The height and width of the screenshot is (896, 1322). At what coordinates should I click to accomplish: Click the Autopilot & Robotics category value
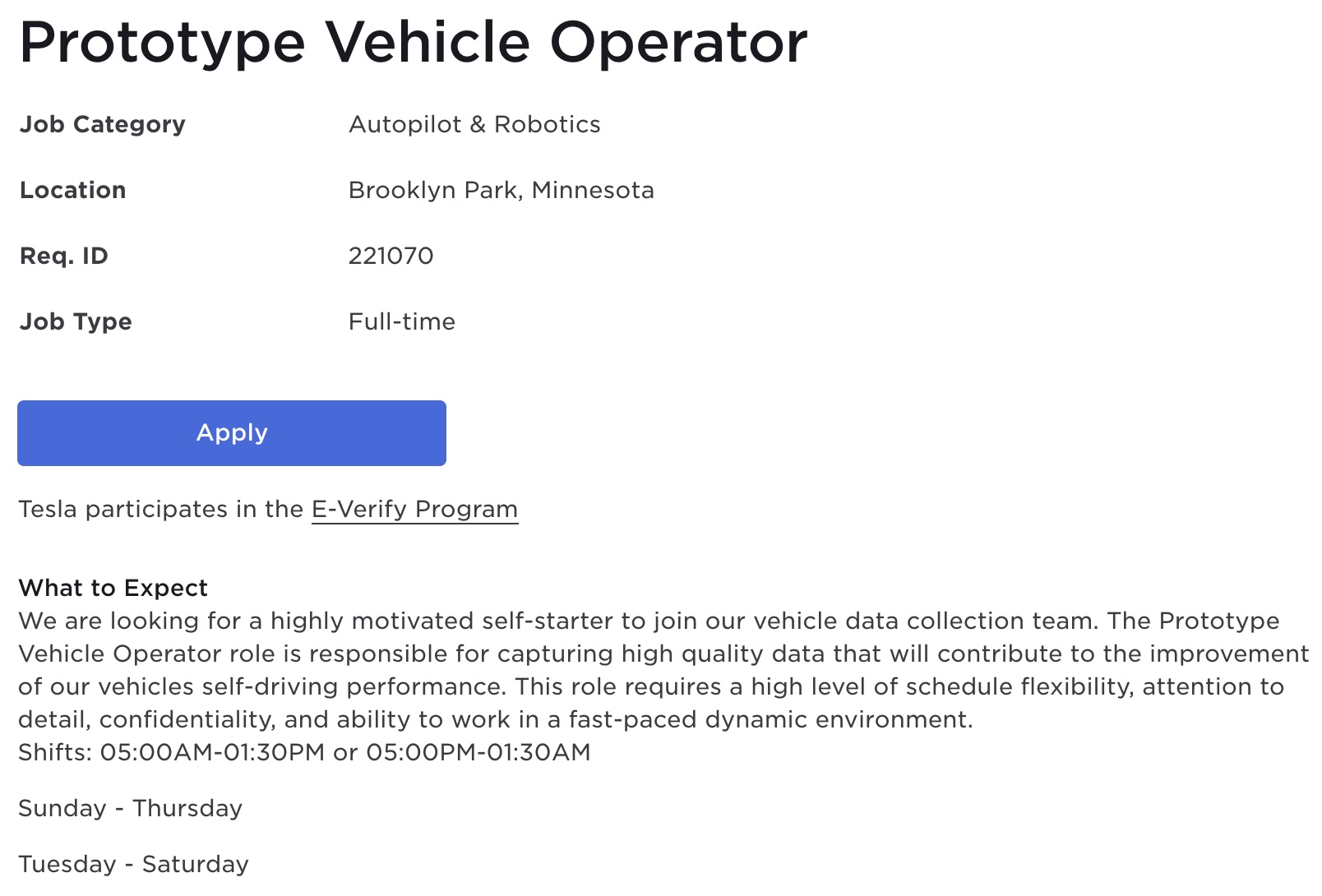[x=474, y=124]
